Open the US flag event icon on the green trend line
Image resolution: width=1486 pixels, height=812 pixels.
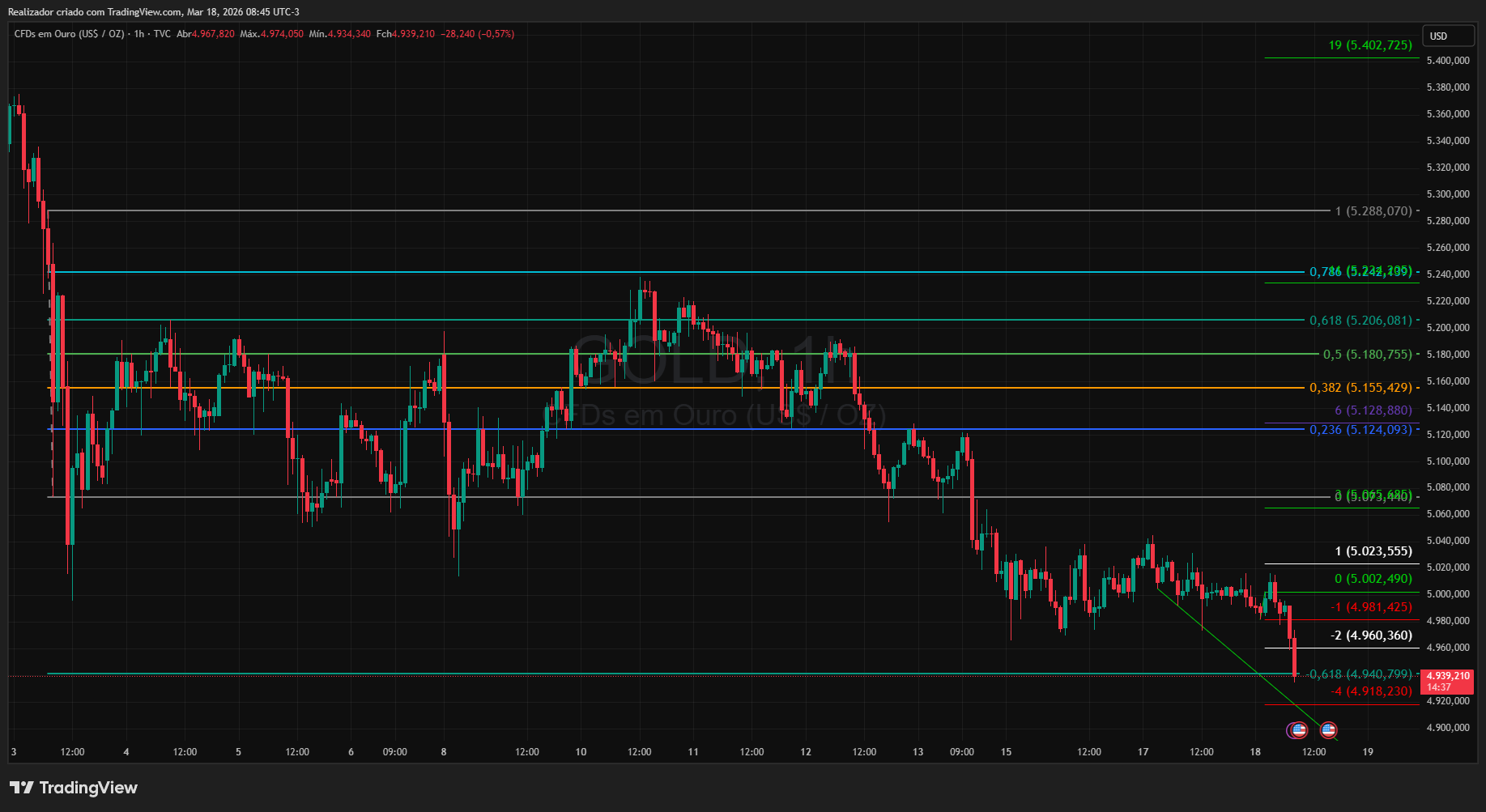tap(1328, 730)
